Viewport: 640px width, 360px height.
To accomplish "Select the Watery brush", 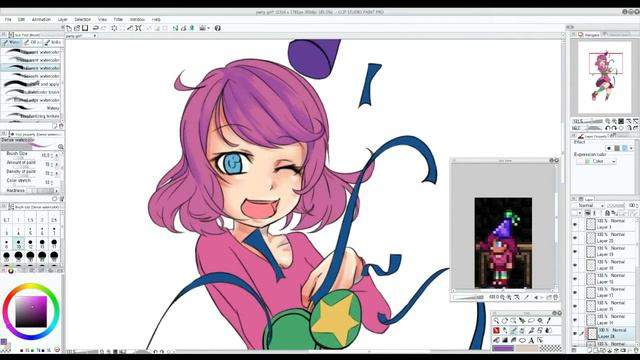I will 31,108.
